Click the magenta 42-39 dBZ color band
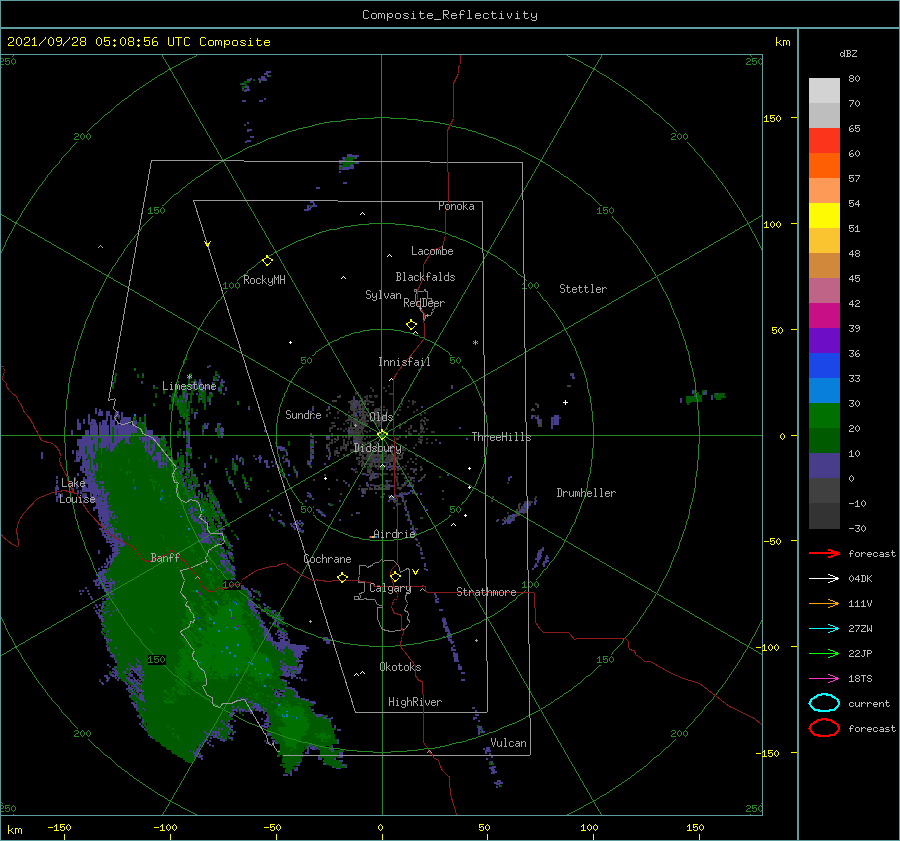Viewport: 900px width, 841px height. click(824, 316)
